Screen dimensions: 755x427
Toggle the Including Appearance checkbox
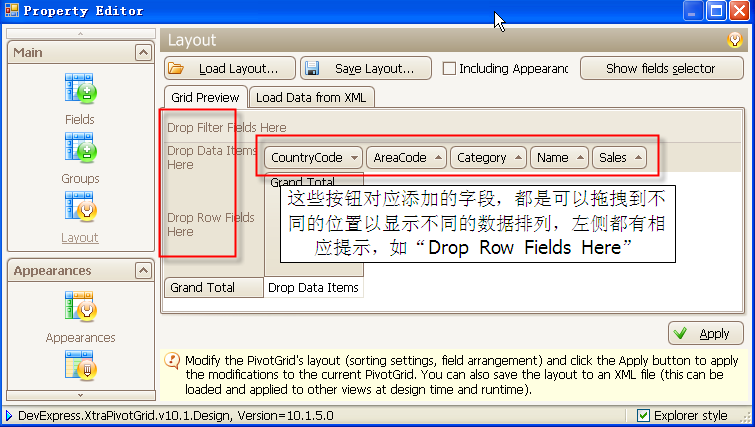tap(449, 68)
